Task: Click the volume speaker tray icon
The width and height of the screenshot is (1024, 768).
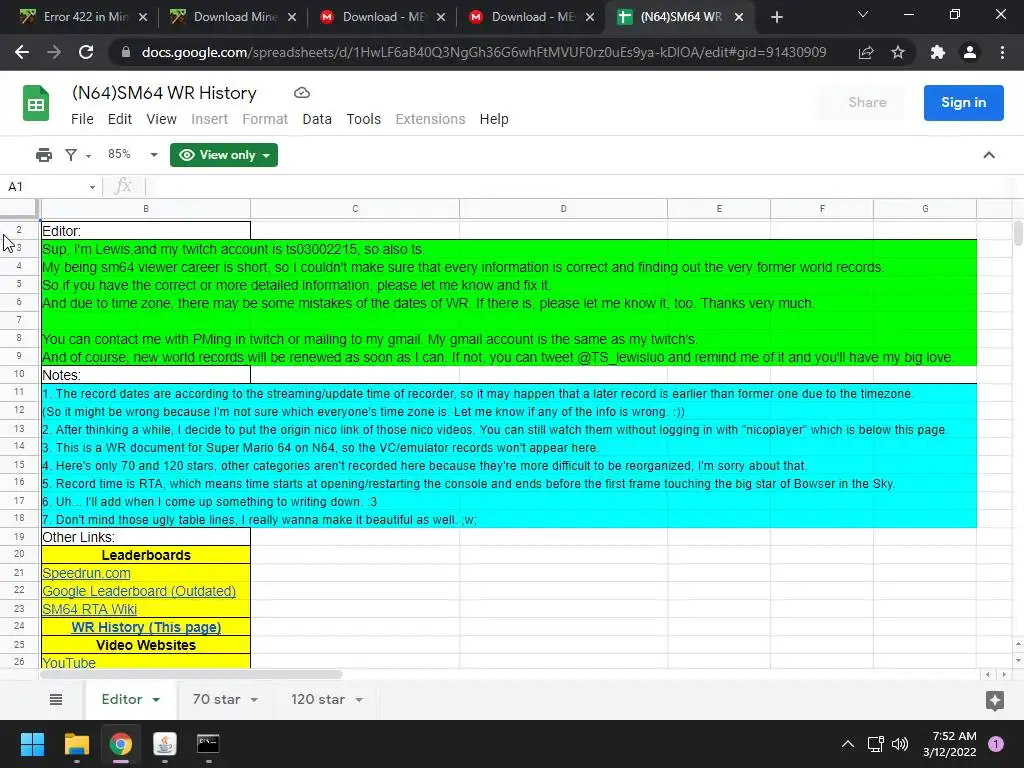Action: [x=900, y=744]
